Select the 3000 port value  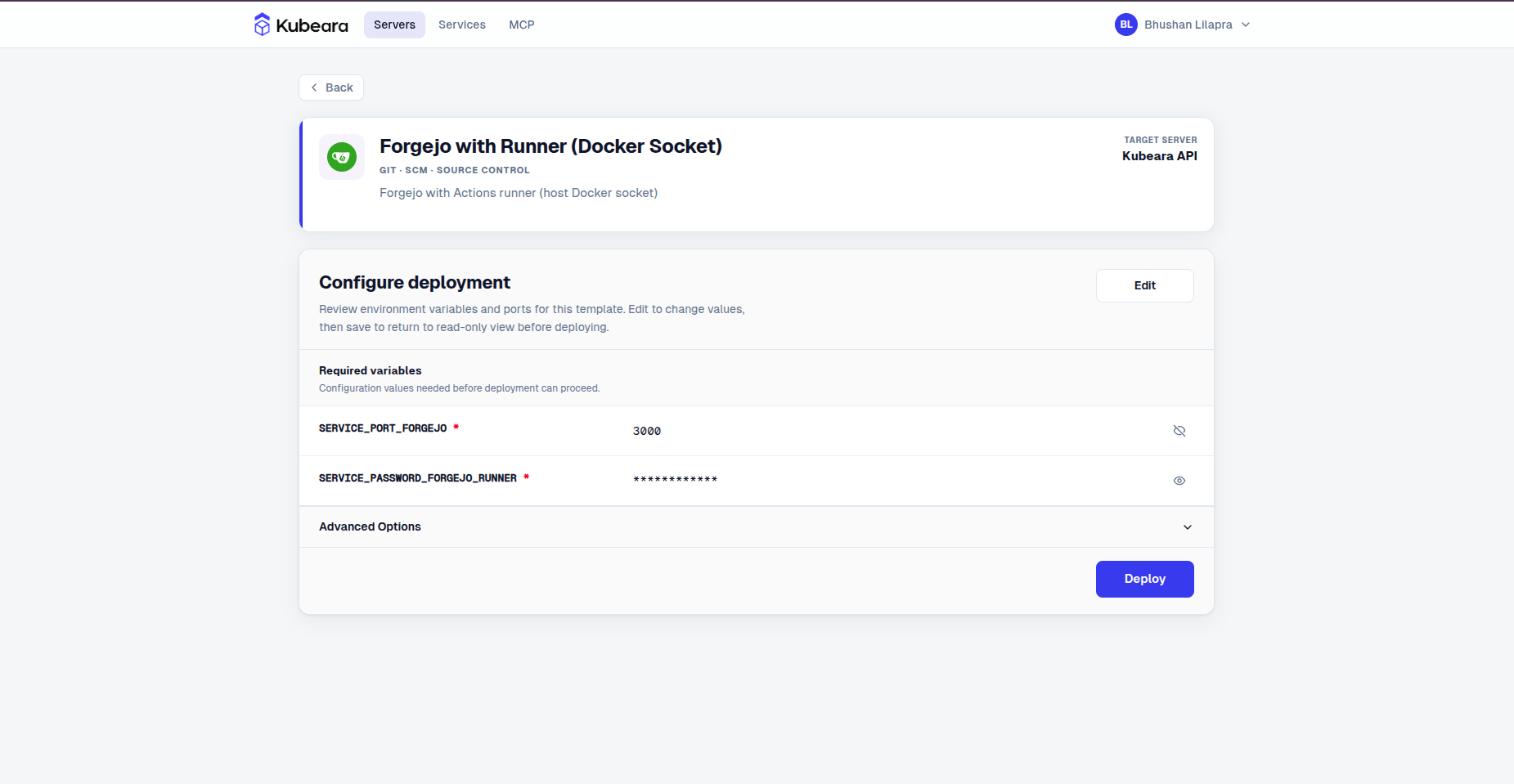point(647,431)
